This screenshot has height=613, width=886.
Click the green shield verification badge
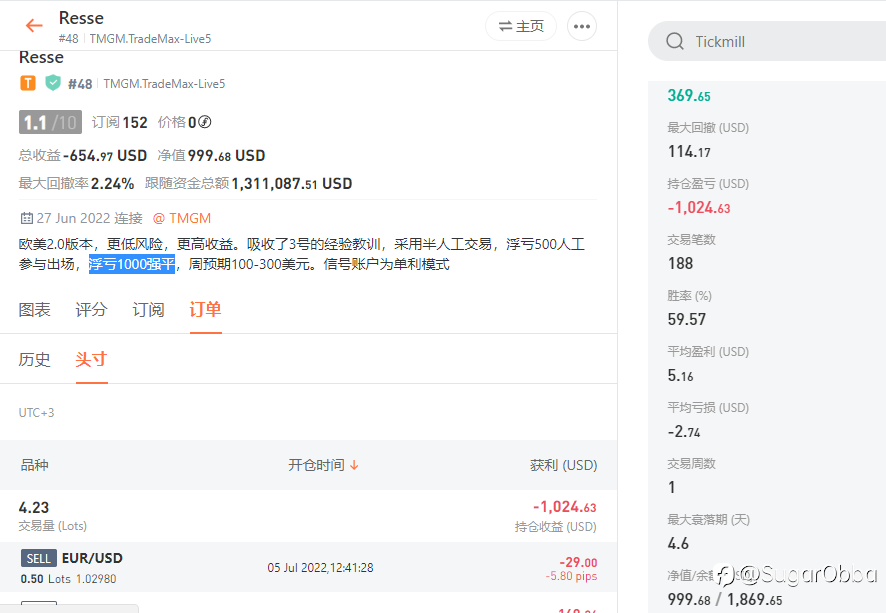53,83
